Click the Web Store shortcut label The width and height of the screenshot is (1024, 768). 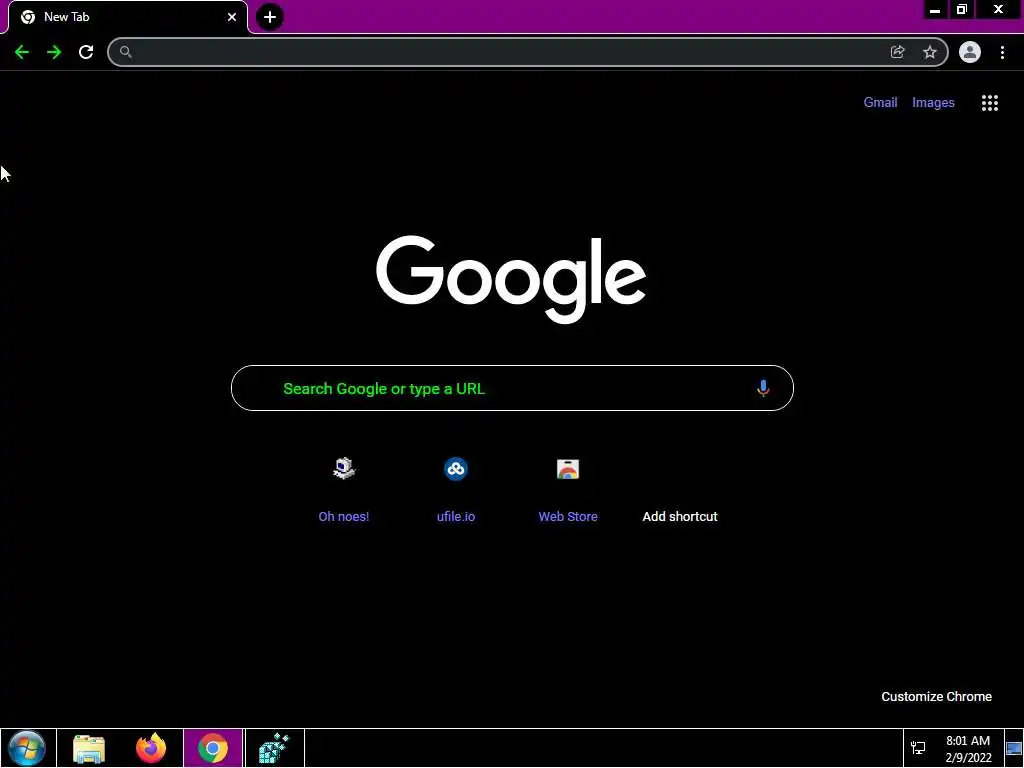(x=568, y=517)
